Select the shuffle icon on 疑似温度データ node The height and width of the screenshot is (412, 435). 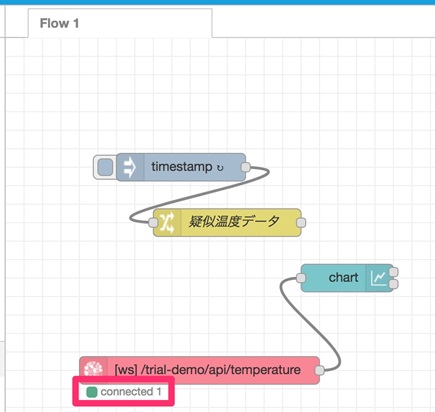click(167, 222)
